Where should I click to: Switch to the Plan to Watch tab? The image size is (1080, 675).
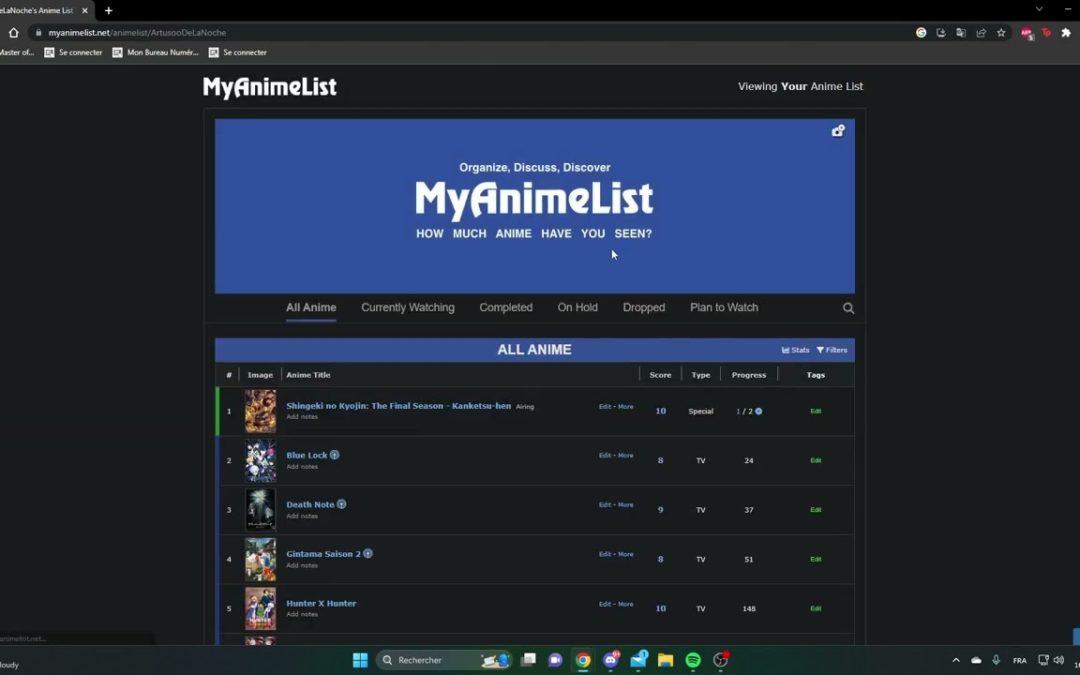(724, 308)
